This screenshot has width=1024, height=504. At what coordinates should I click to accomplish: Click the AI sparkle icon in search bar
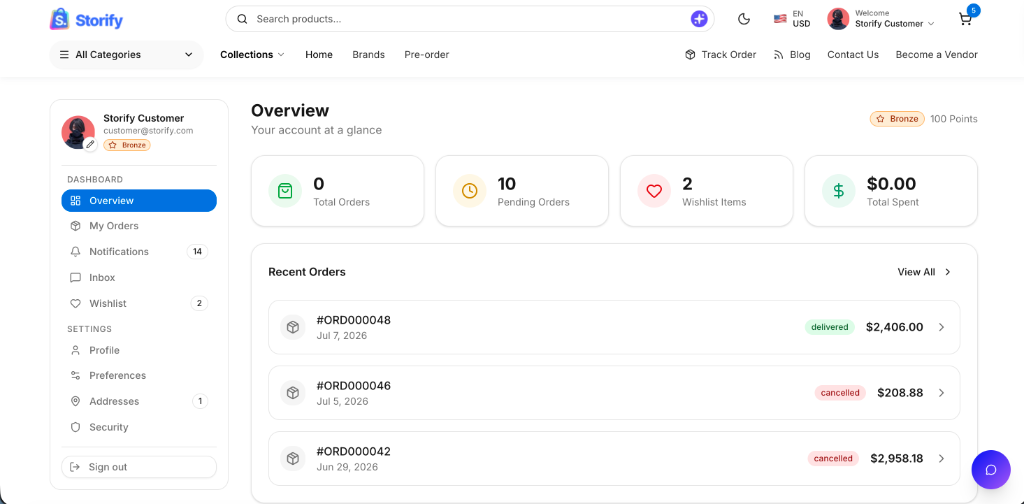699,19
